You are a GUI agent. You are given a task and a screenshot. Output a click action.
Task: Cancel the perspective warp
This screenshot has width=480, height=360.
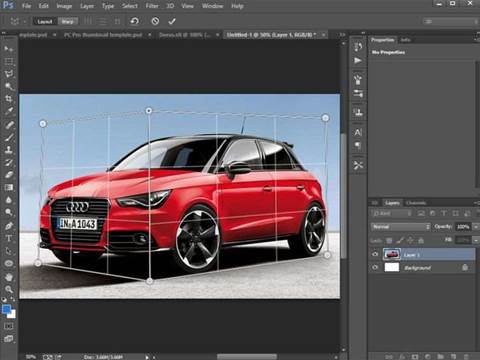click(x=155, y=21)
